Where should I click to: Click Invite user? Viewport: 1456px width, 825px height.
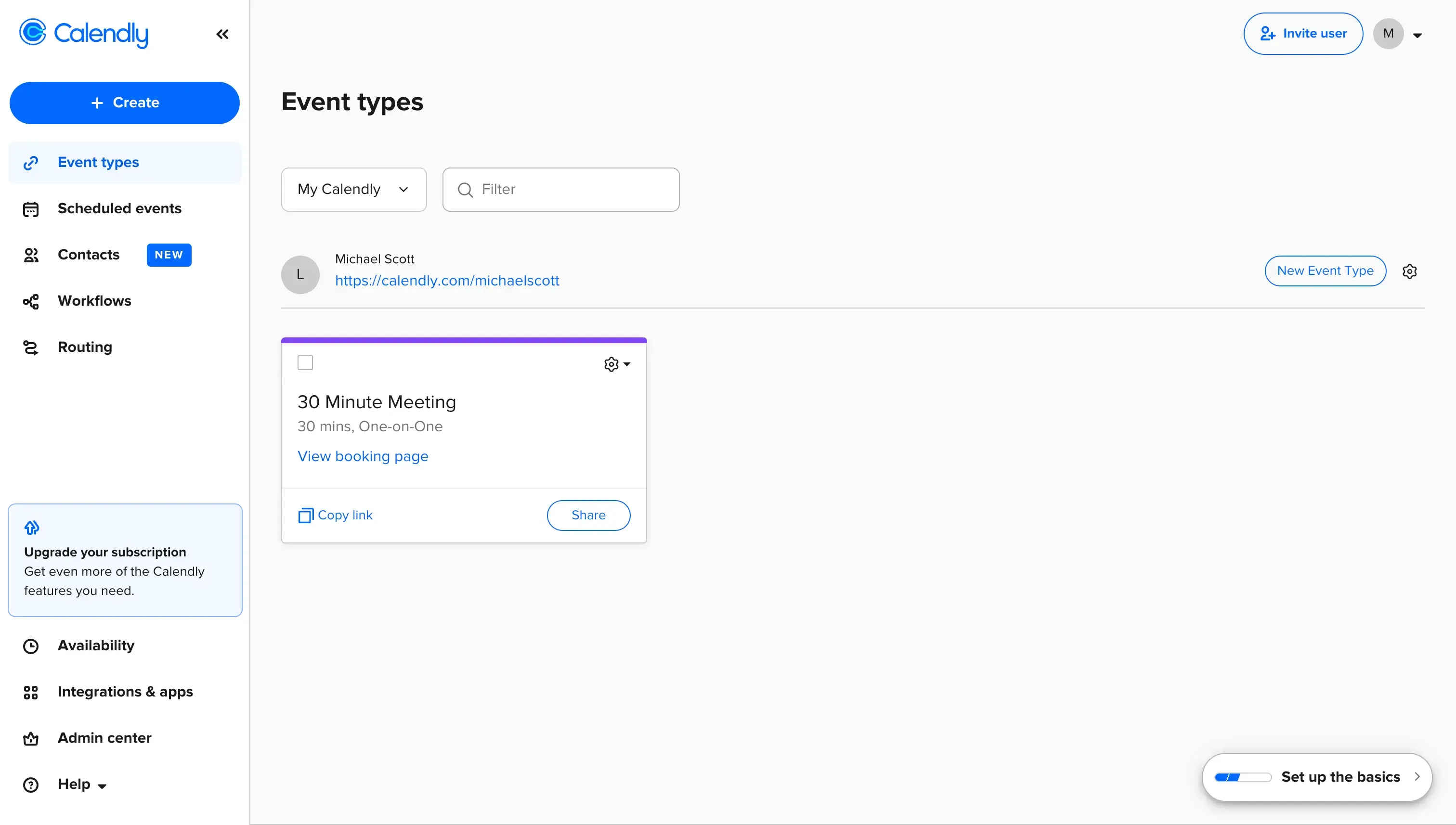point(1302,33)
